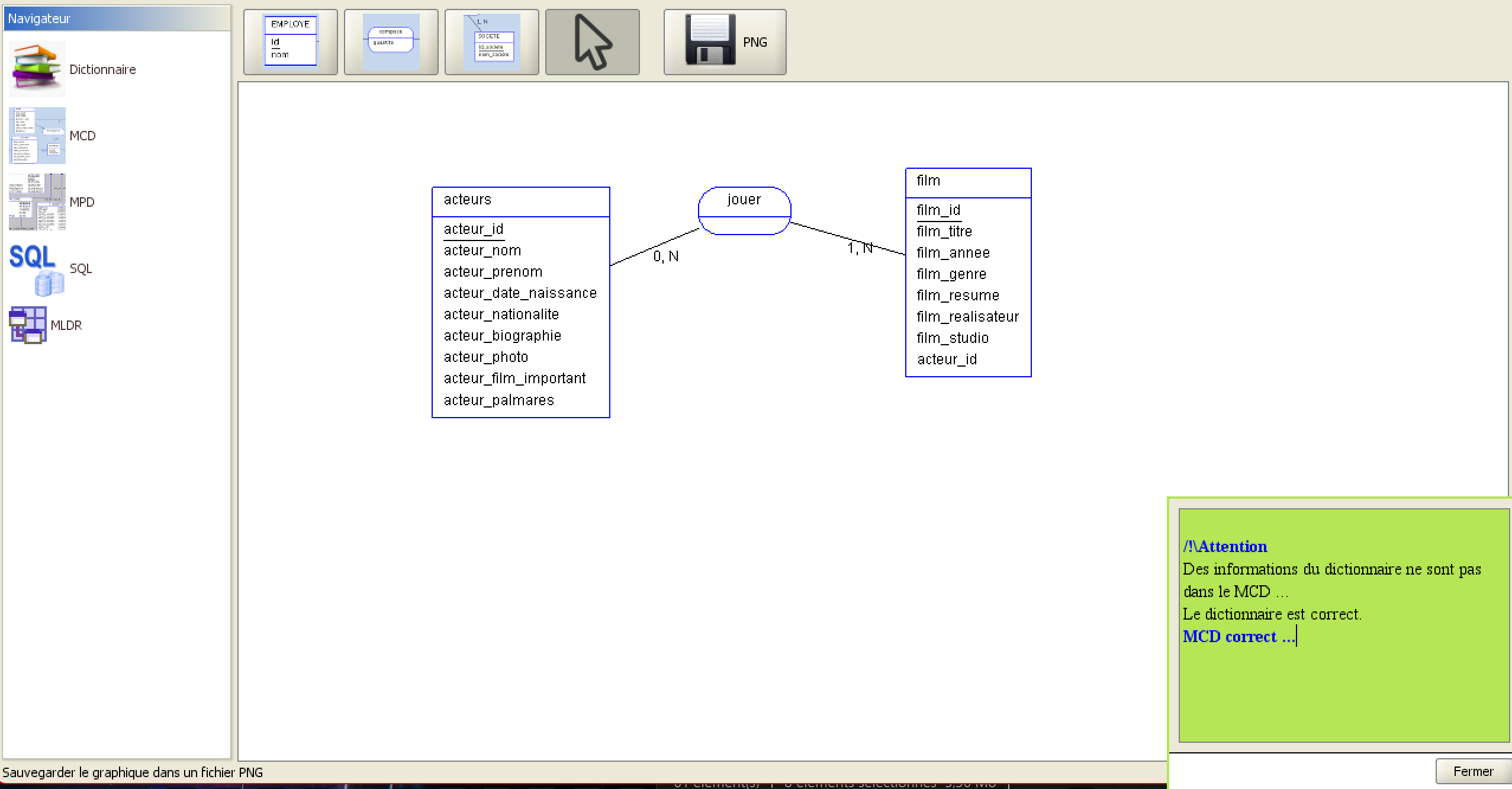1512x789 pixels.
Task: Select the new association tool icon
Action: [x=391, y=42]
